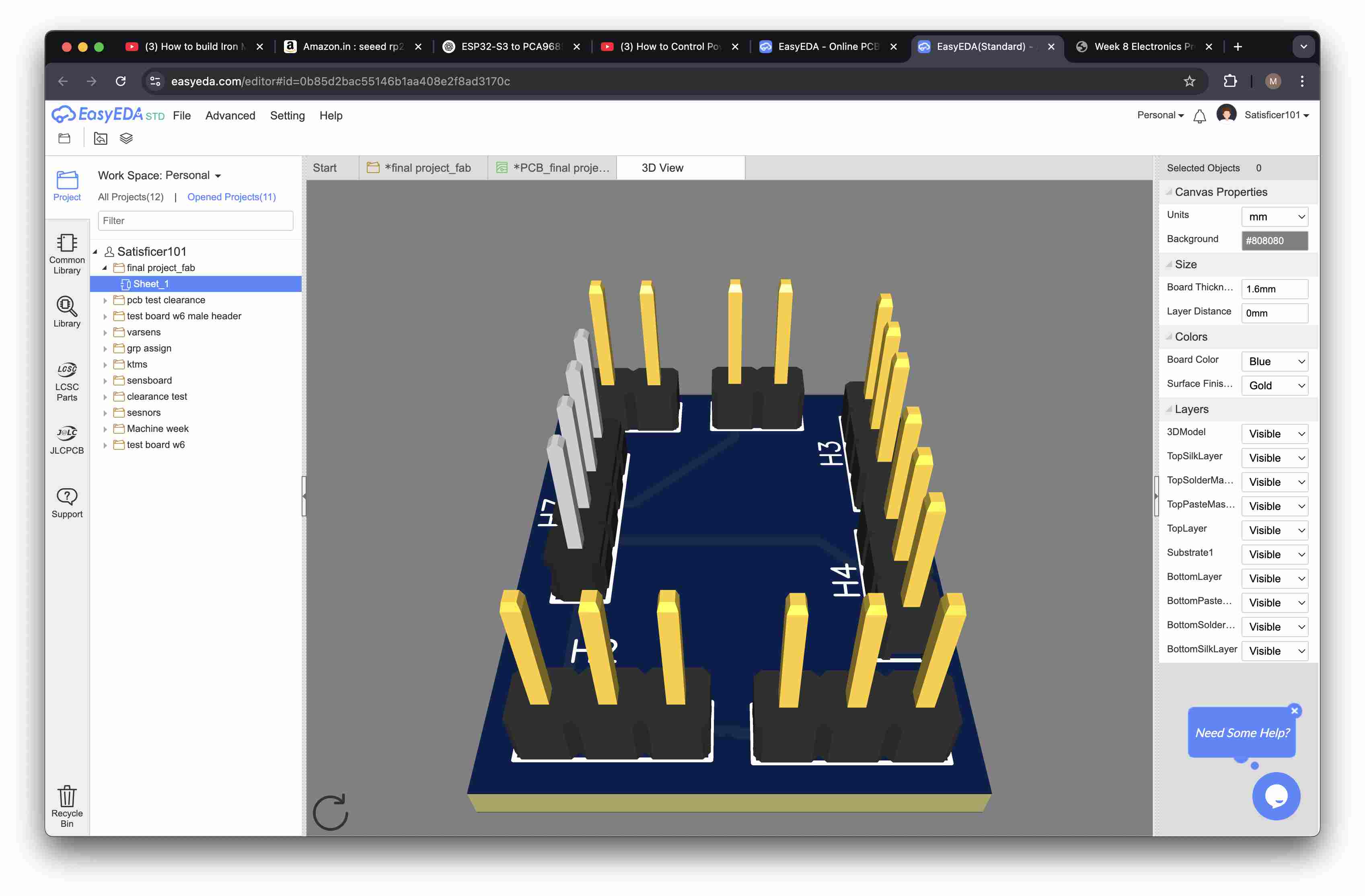Open the Personal account dropdown
1365x896 pixels.
1160,115
